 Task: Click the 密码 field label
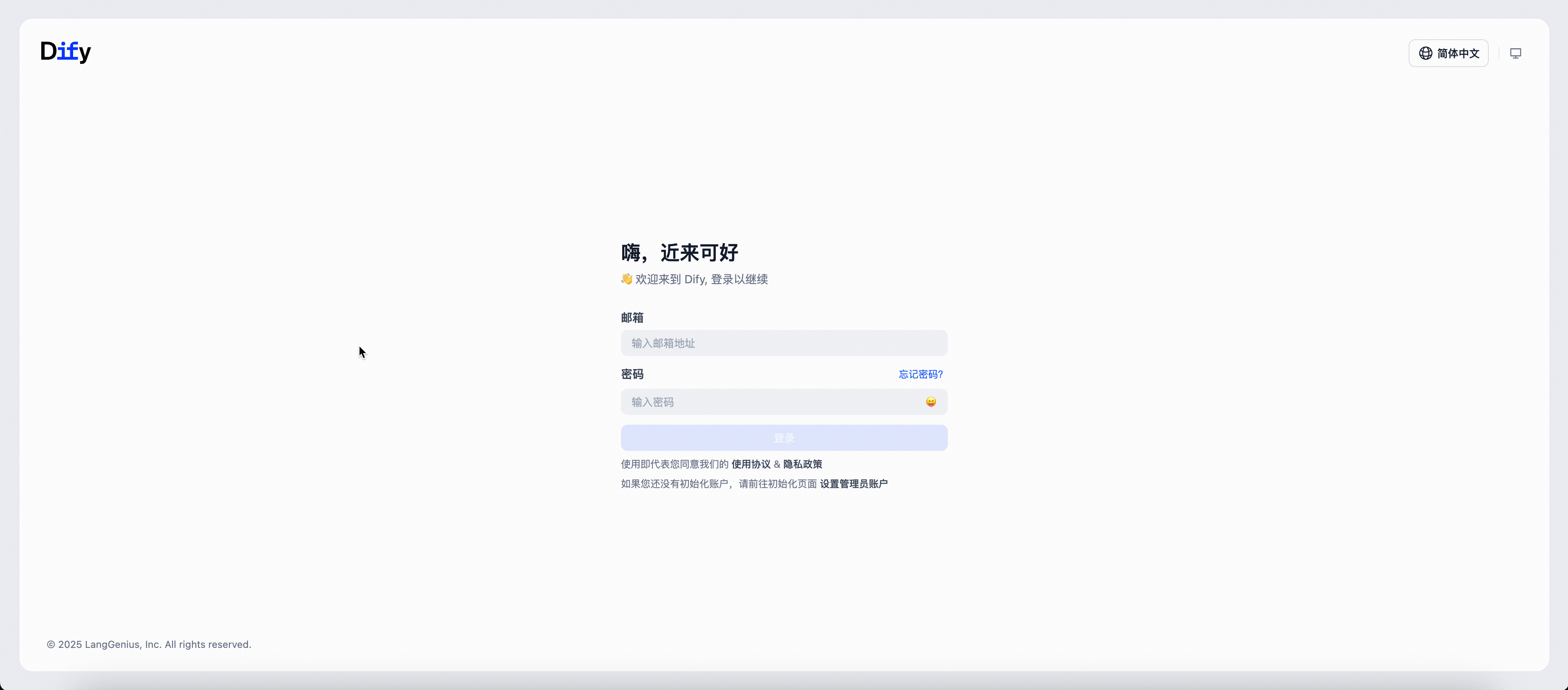pyautogui.click(x=632, y=374)
